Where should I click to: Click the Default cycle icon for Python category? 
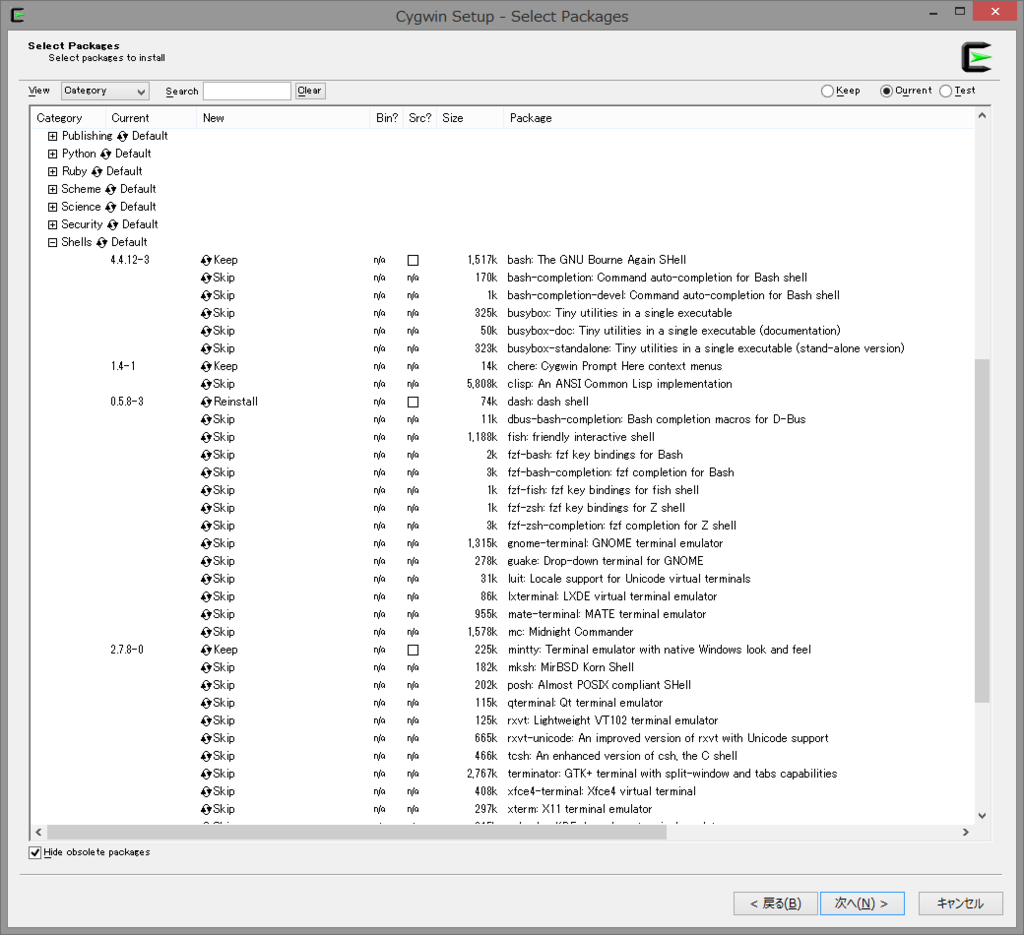tap(106, 154)
